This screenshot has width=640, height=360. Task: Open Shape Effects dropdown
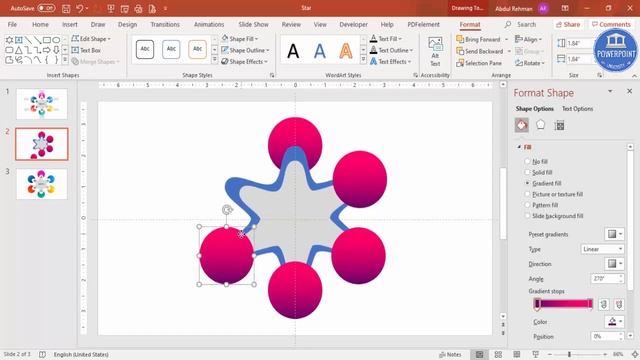244,62
